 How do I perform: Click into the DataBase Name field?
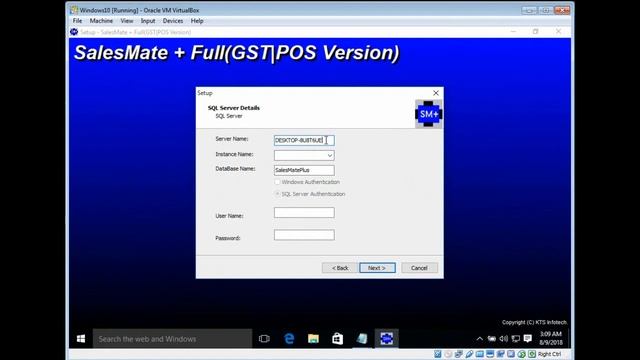click(x=304, y=170)
